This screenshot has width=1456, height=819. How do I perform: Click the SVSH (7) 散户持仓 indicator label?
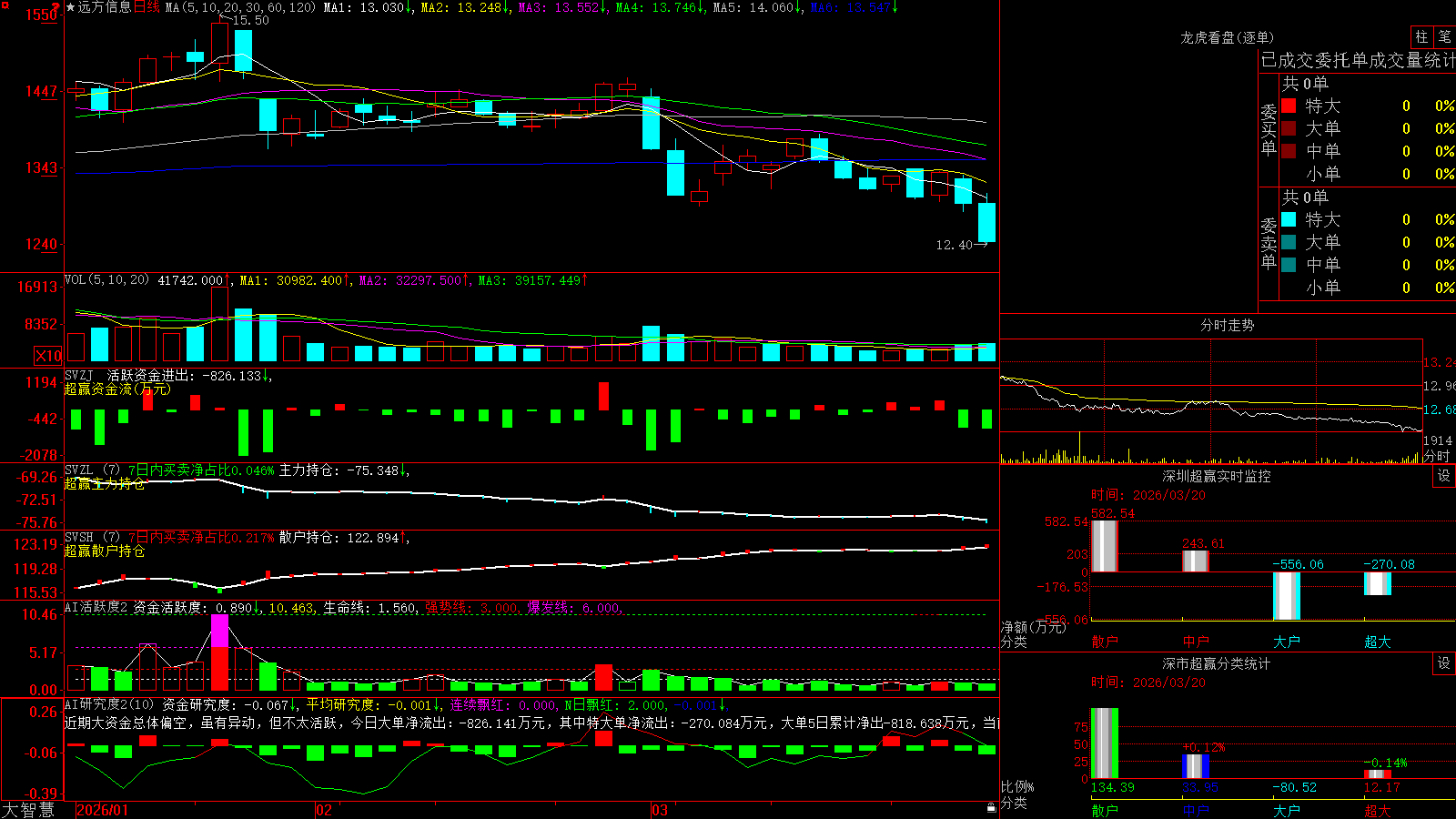pyautogui.click(x=91, y=538)
